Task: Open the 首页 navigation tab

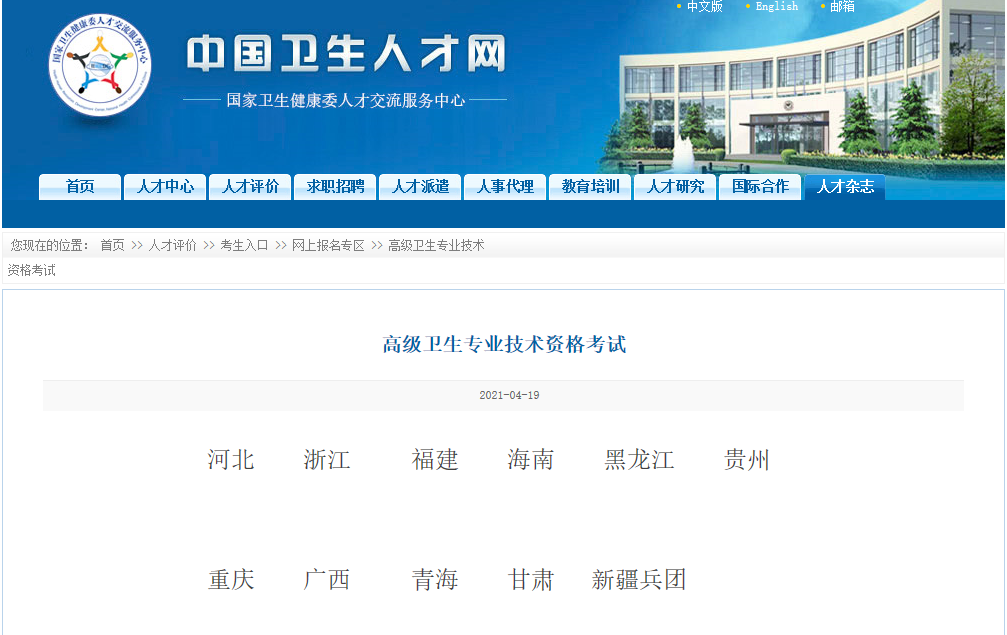Action: (80, 187)
